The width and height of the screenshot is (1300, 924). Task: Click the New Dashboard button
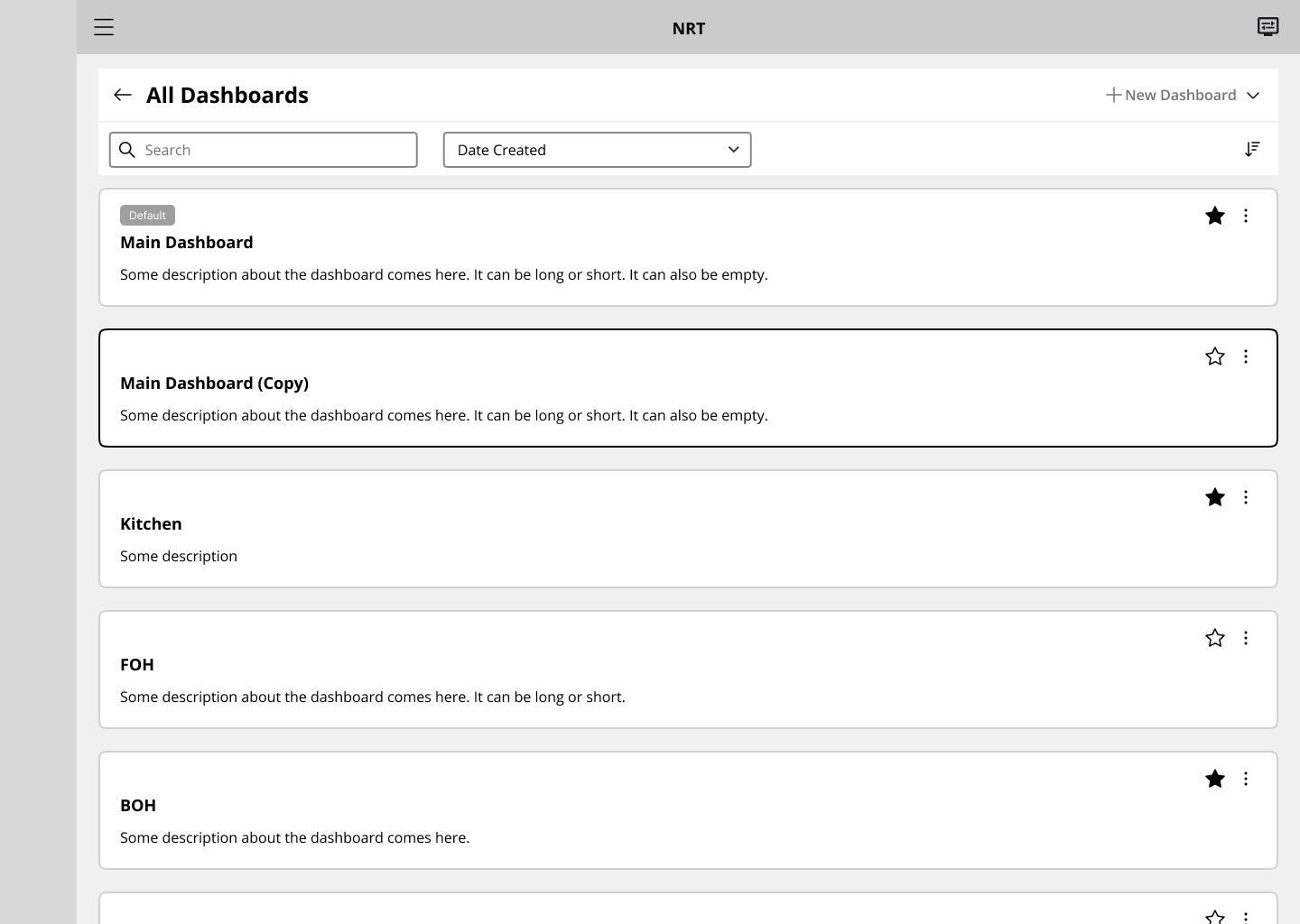tap(1171, 96)
